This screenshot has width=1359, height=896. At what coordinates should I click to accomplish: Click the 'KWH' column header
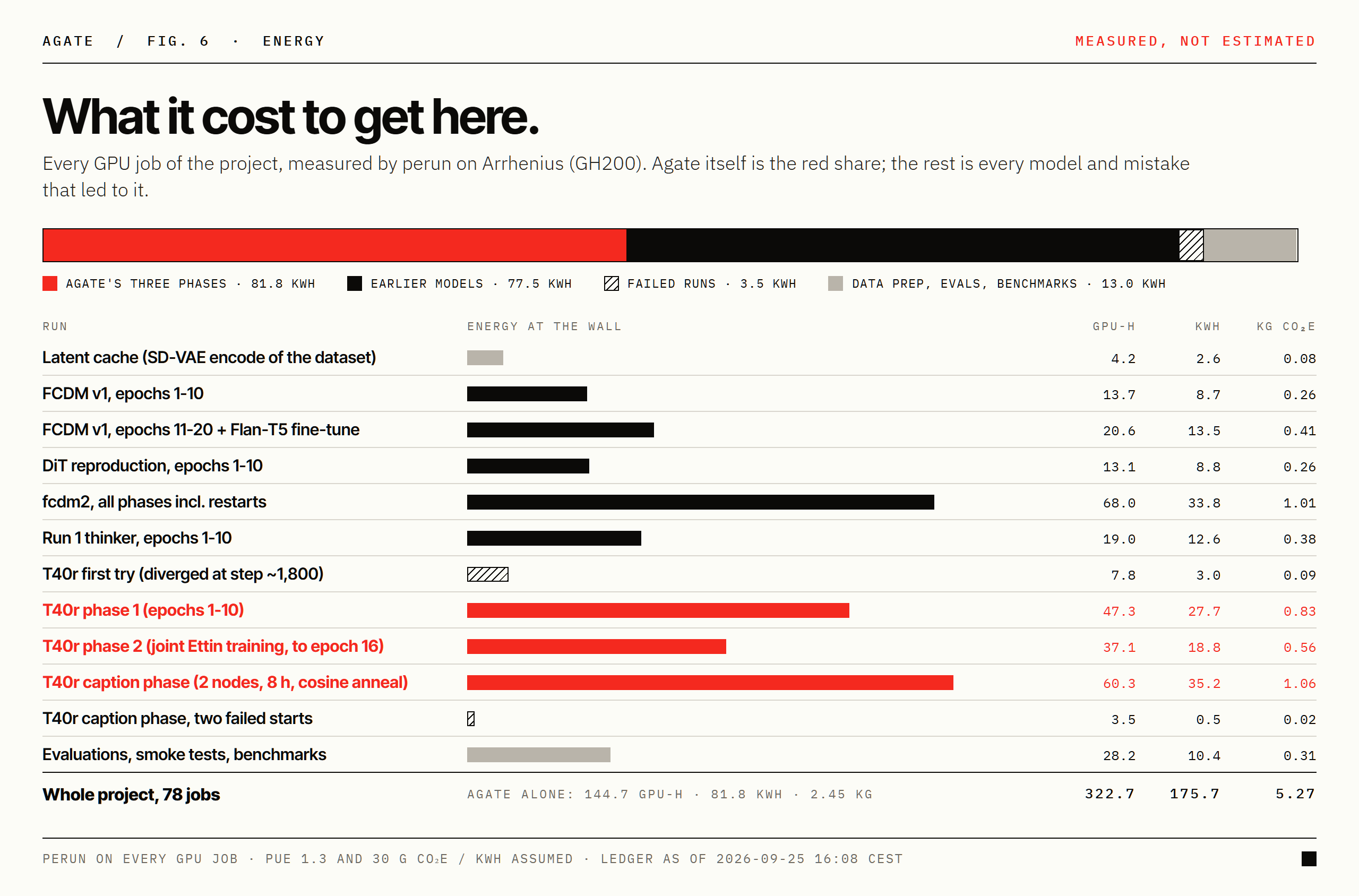(x=1207, y=326)
